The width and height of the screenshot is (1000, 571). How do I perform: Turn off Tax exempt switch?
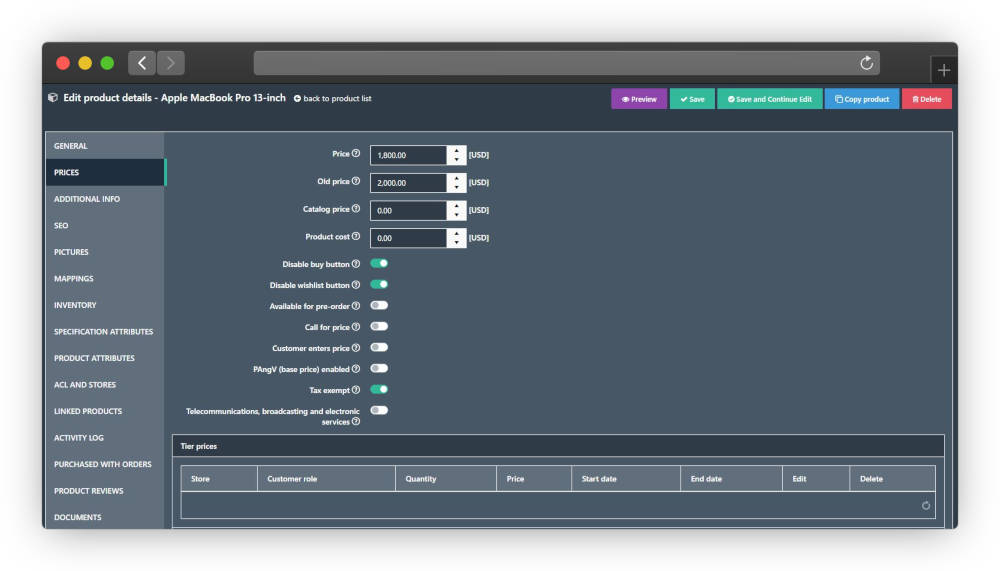(x=379, y=389)
